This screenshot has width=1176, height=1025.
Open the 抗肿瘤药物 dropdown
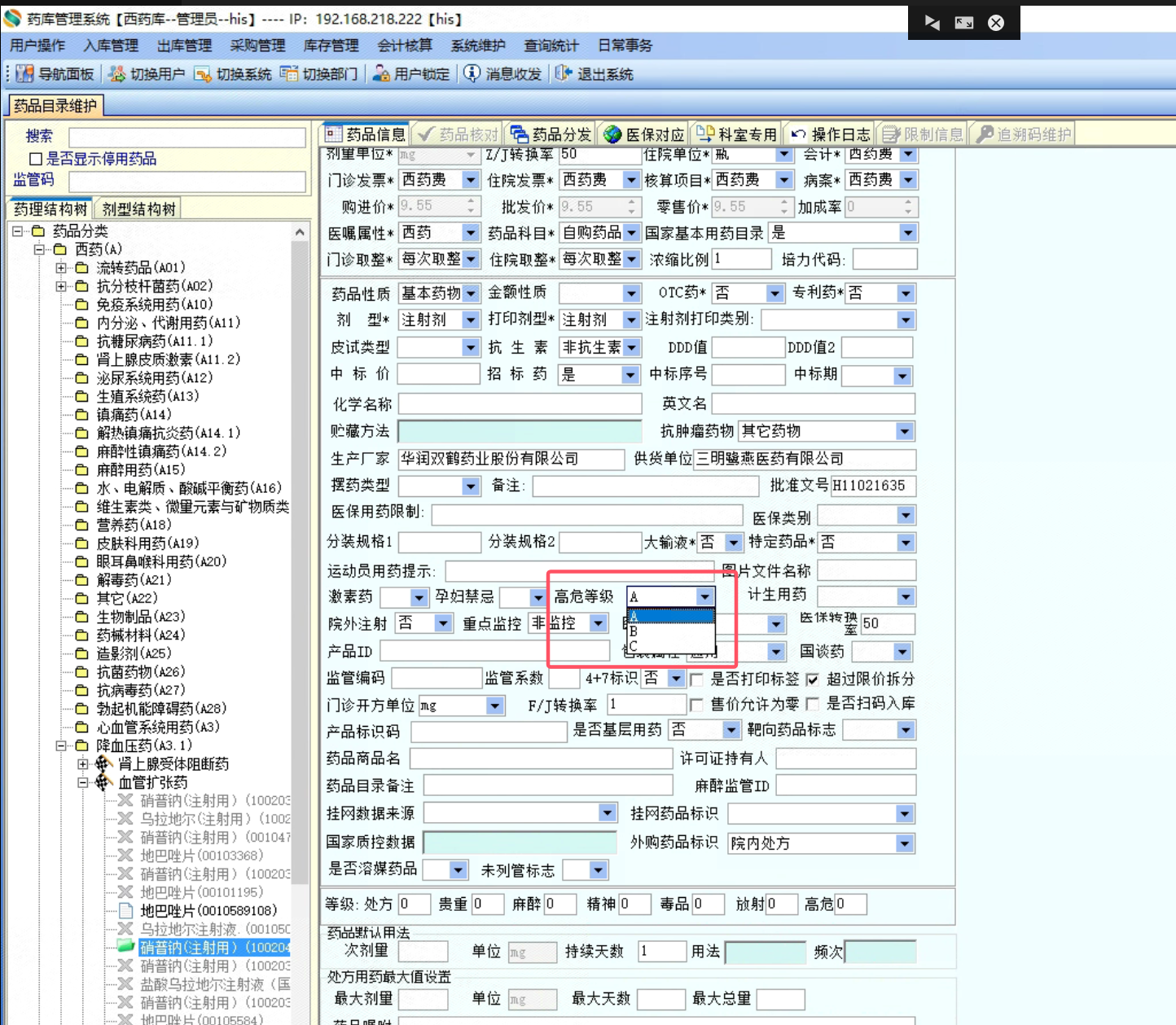pyautogui.click(x=905, y=431)
